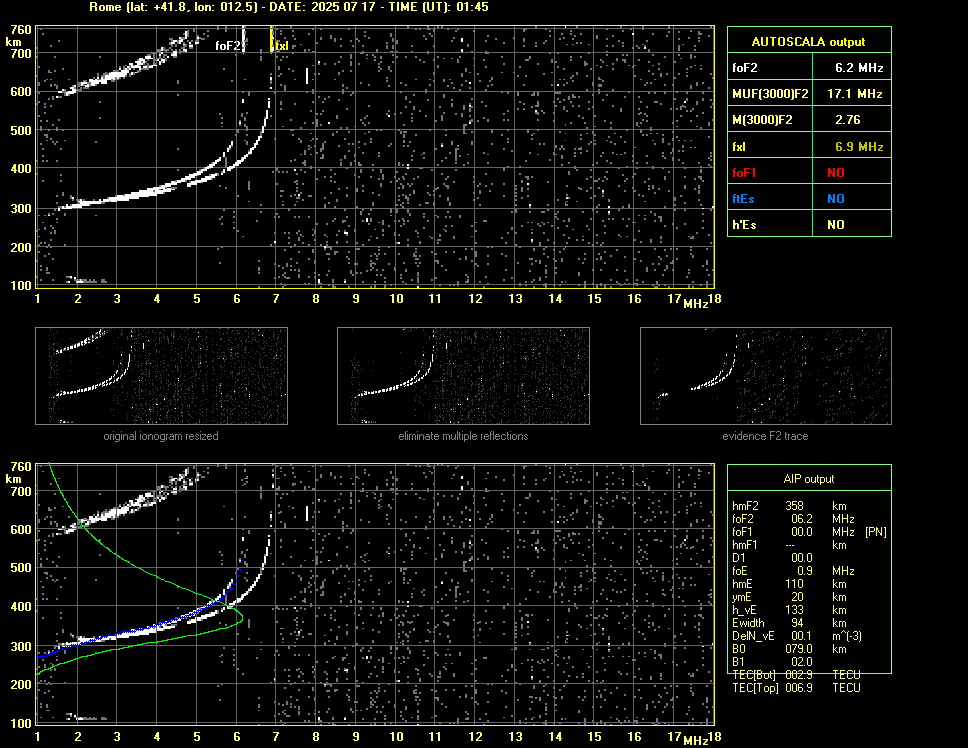The width and height of the screenshot is (968, 748).
Task: Click the 'MHz' axis label on lower ionogram
Action: click(696, 741)
